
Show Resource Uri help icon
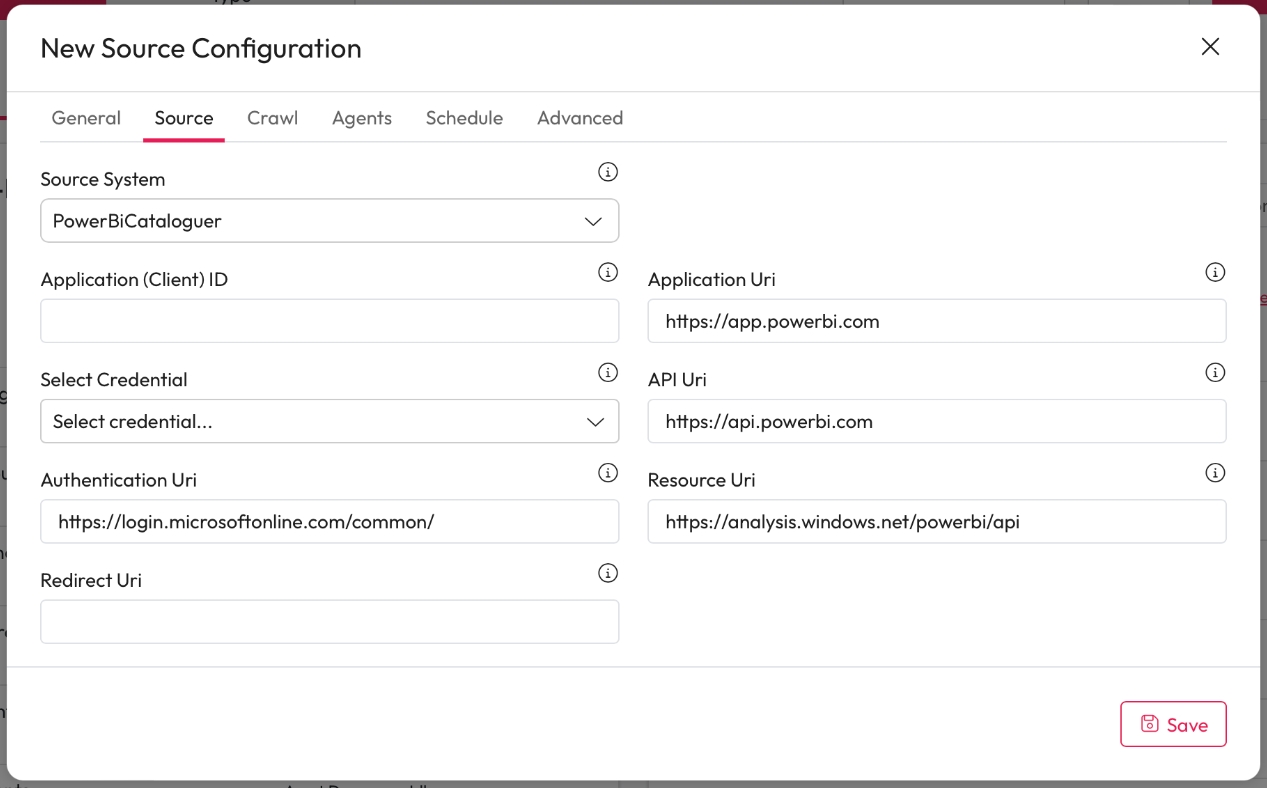click(1214, 472)
